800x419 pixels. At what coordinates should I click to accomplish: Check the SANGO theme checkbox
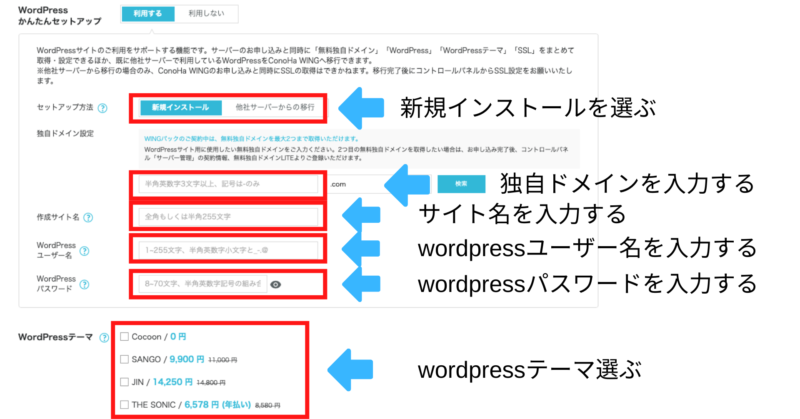tap(124, 359)
